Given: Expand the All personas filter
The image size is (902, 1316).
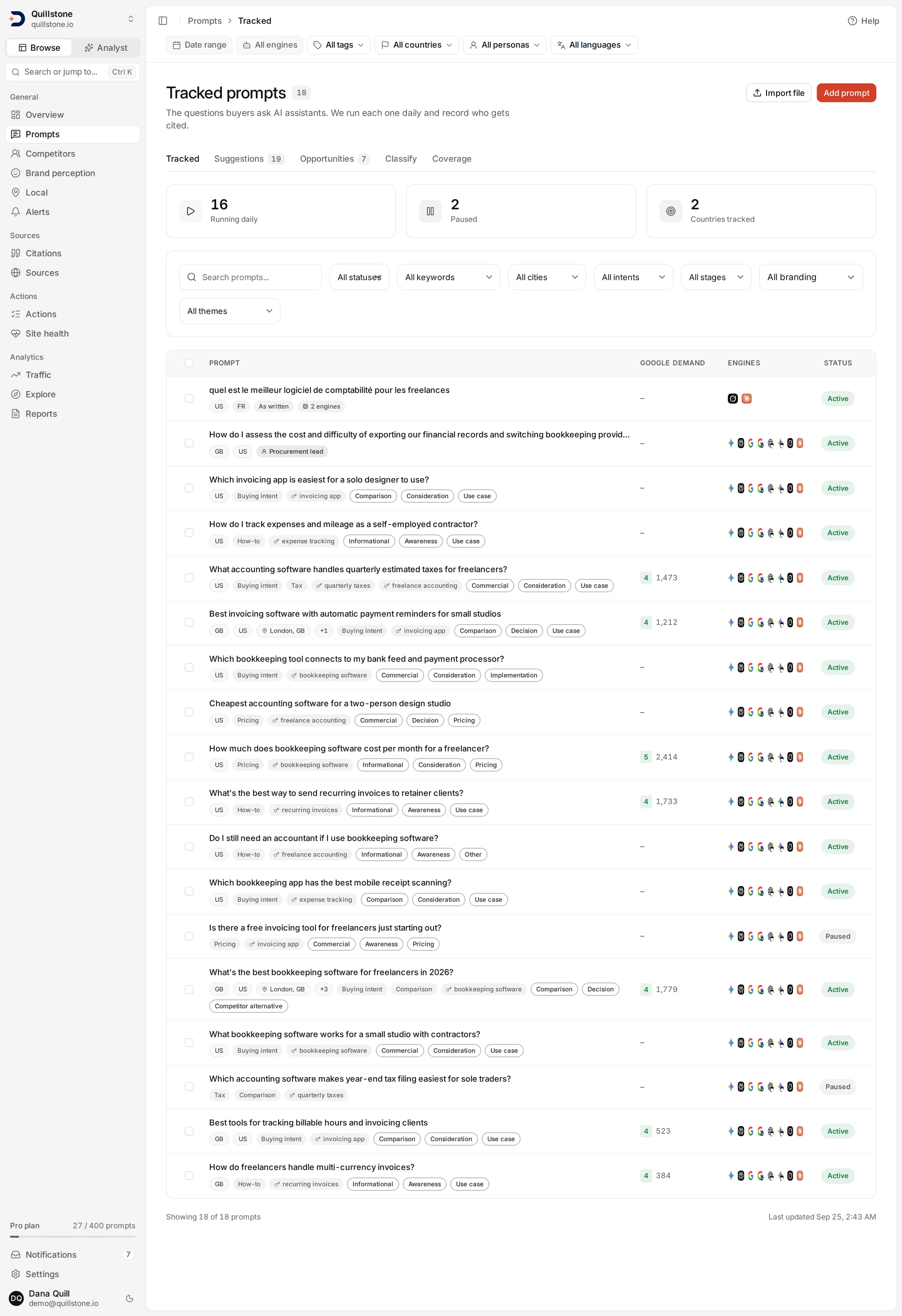Looking at the screenshot, I should click(505, 45).
